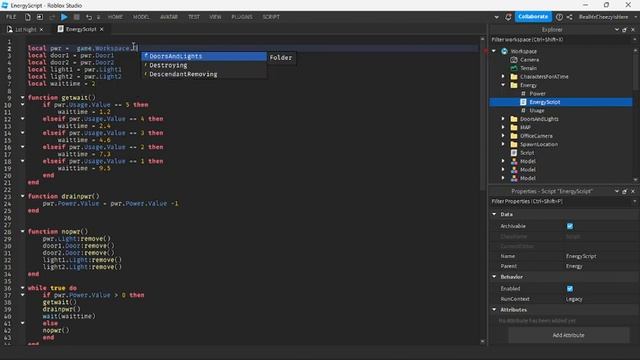Expand the OfficeCamera folder
This screenshot has width=640, height=360.
click(x=503, y=136)
